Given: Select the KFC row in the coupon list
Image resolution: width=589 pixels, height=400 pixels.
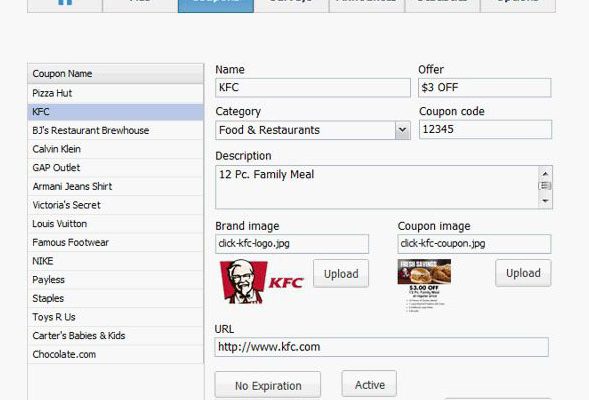Looking at the screenshot, I should point(115,112).
